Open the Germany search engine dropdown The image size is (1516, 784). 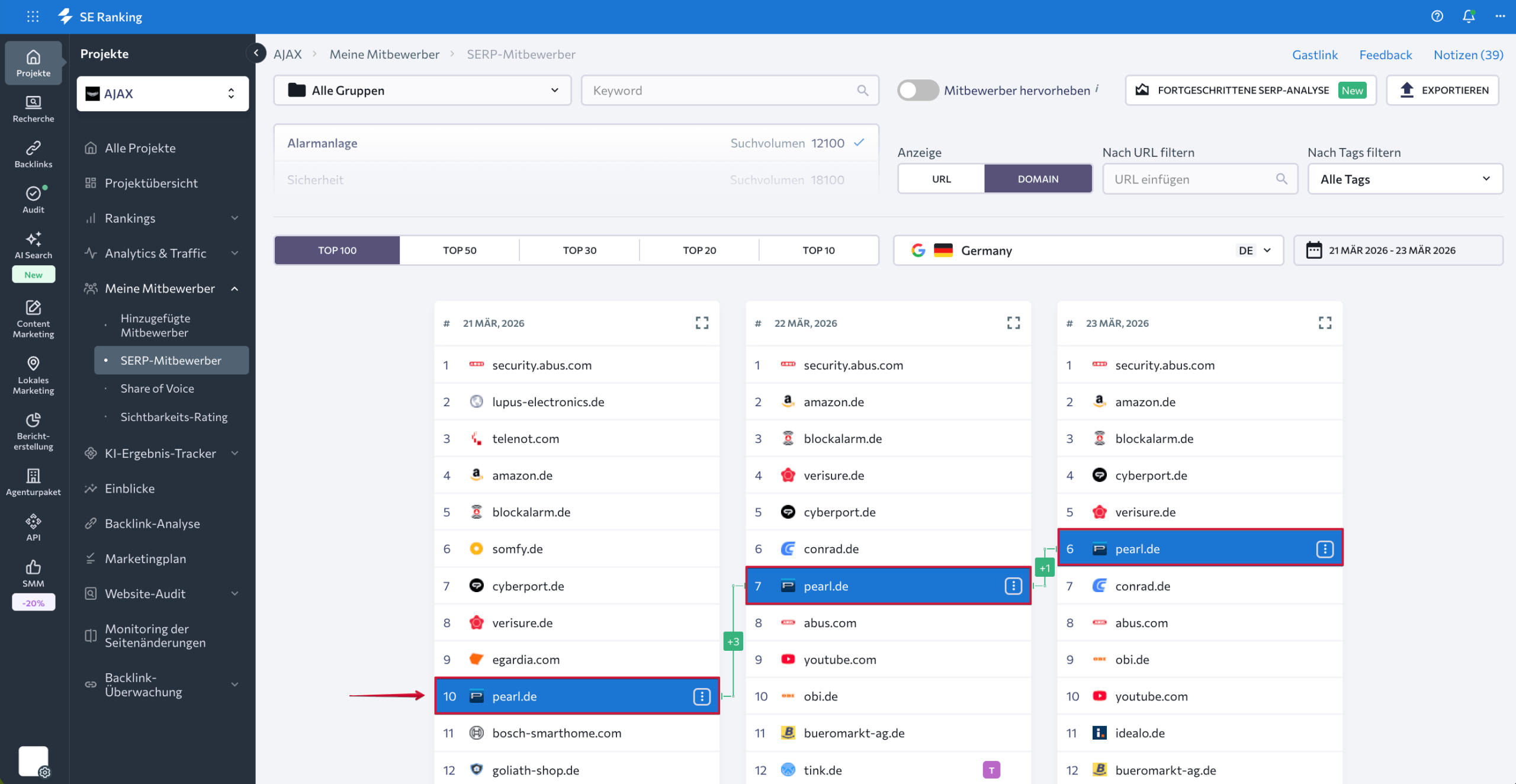pyautogui.click(x=1267, y=250)
